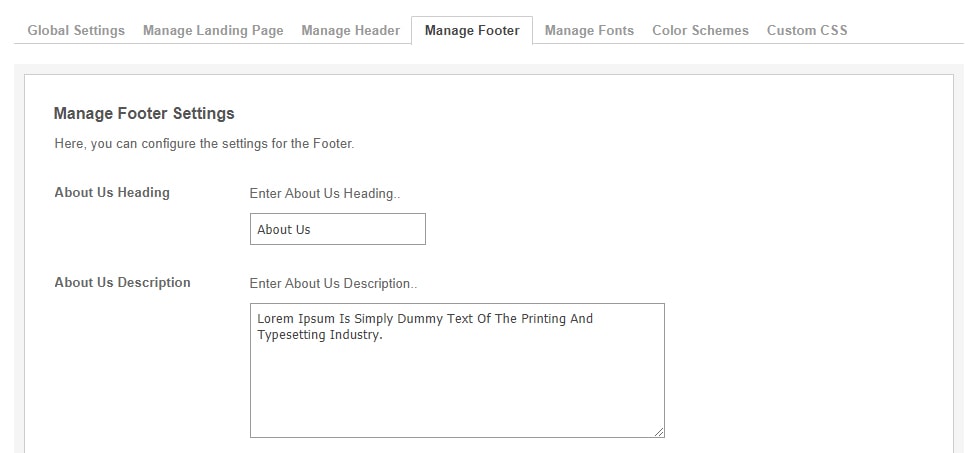Click the 'About Us' text inside heading field
Screen dimensions: 976x453
[x=284, y=229]
